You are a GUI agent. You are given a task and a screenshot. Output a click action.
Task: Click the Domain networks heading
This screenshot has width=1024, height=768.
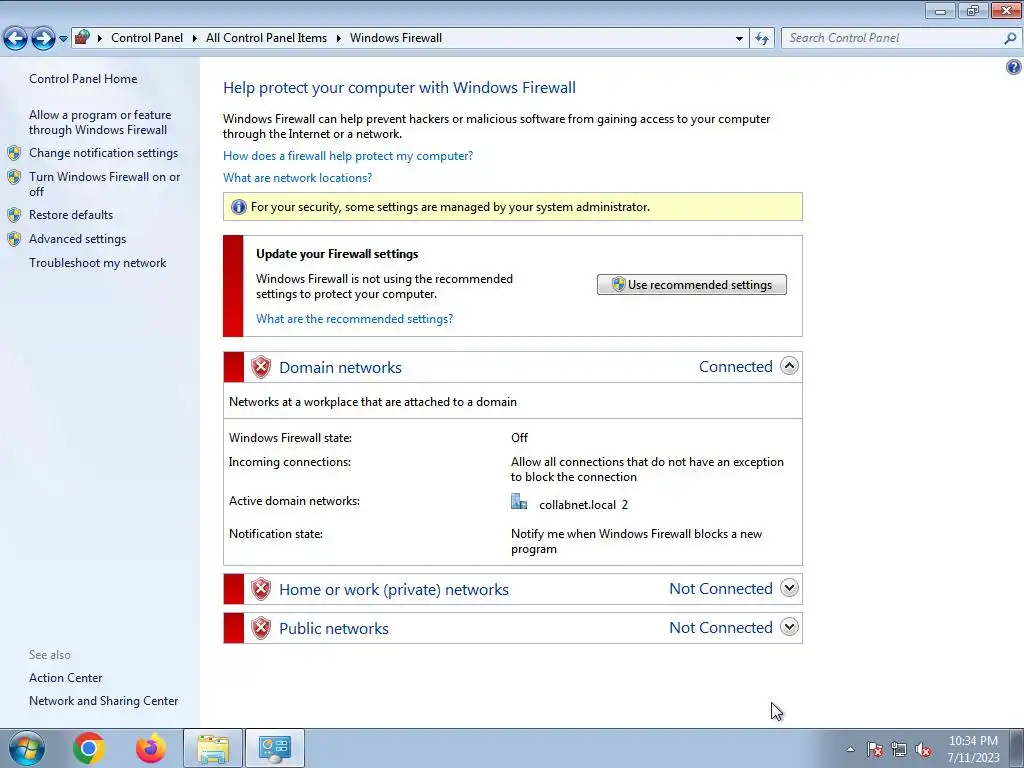[340, 368]
